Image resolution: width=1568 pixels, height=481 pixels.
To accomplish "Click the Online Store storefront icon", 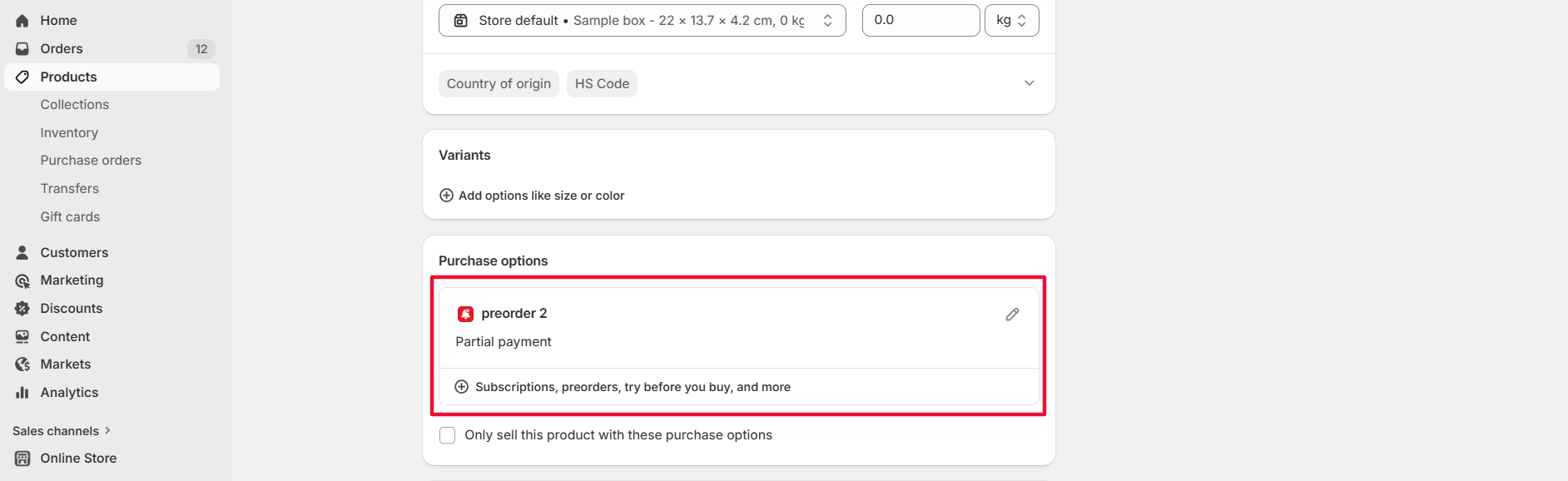I will [22, 459].
